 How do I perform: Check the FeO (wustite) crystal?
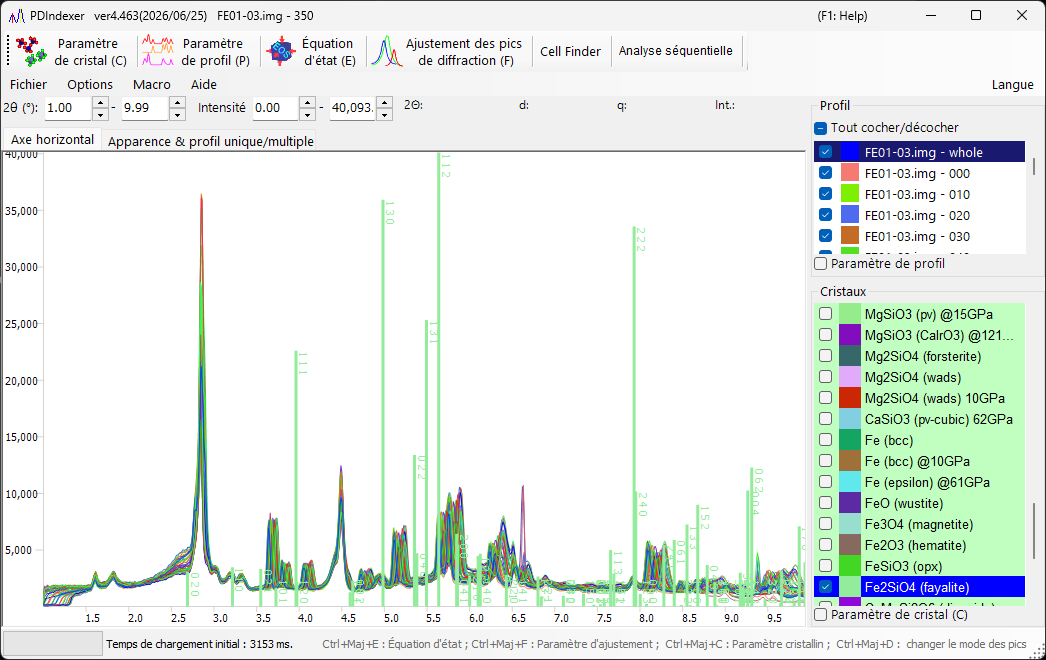click(826, 503)
